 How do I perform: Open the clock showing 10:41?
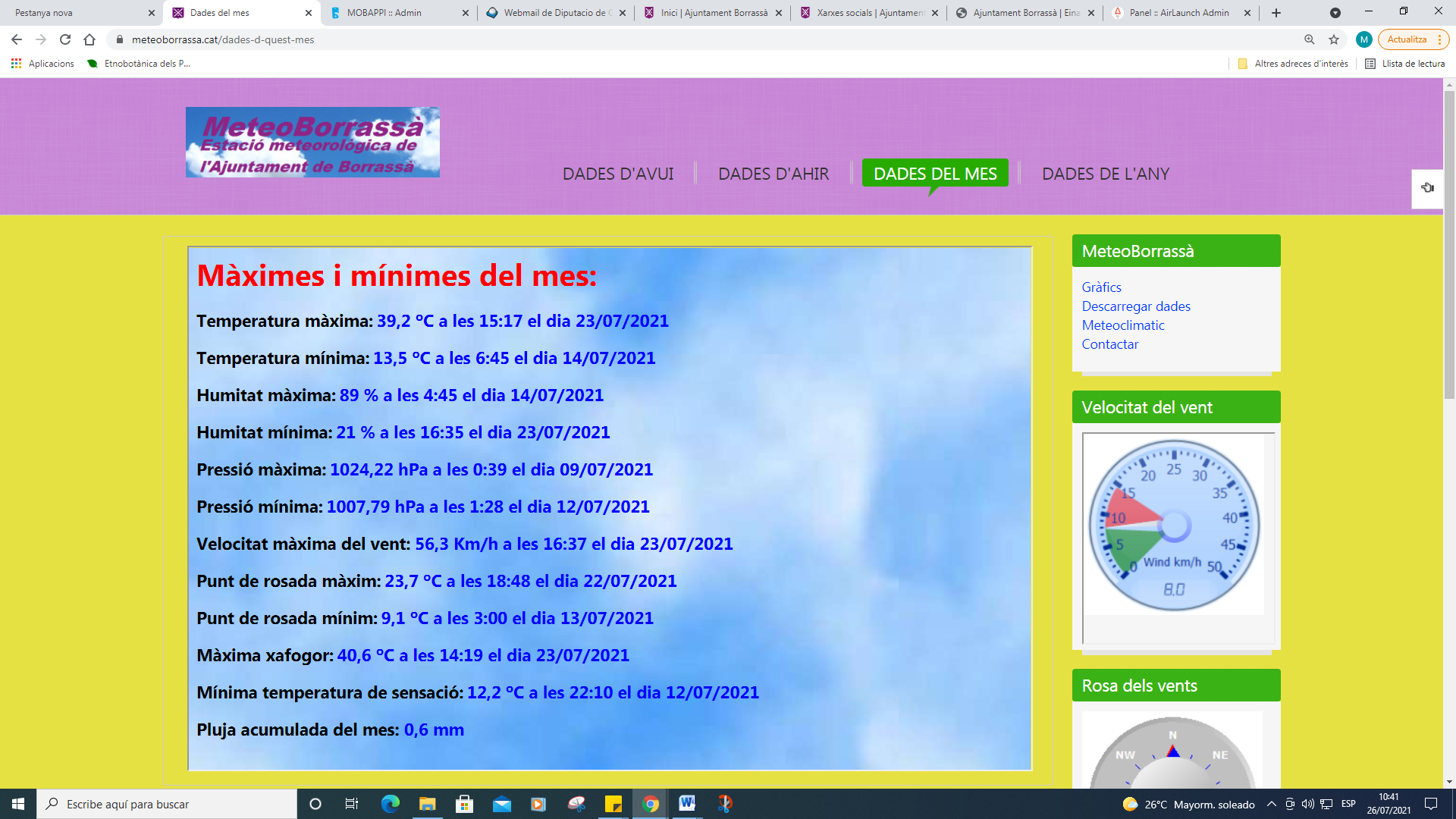(x=1389, y=804)
